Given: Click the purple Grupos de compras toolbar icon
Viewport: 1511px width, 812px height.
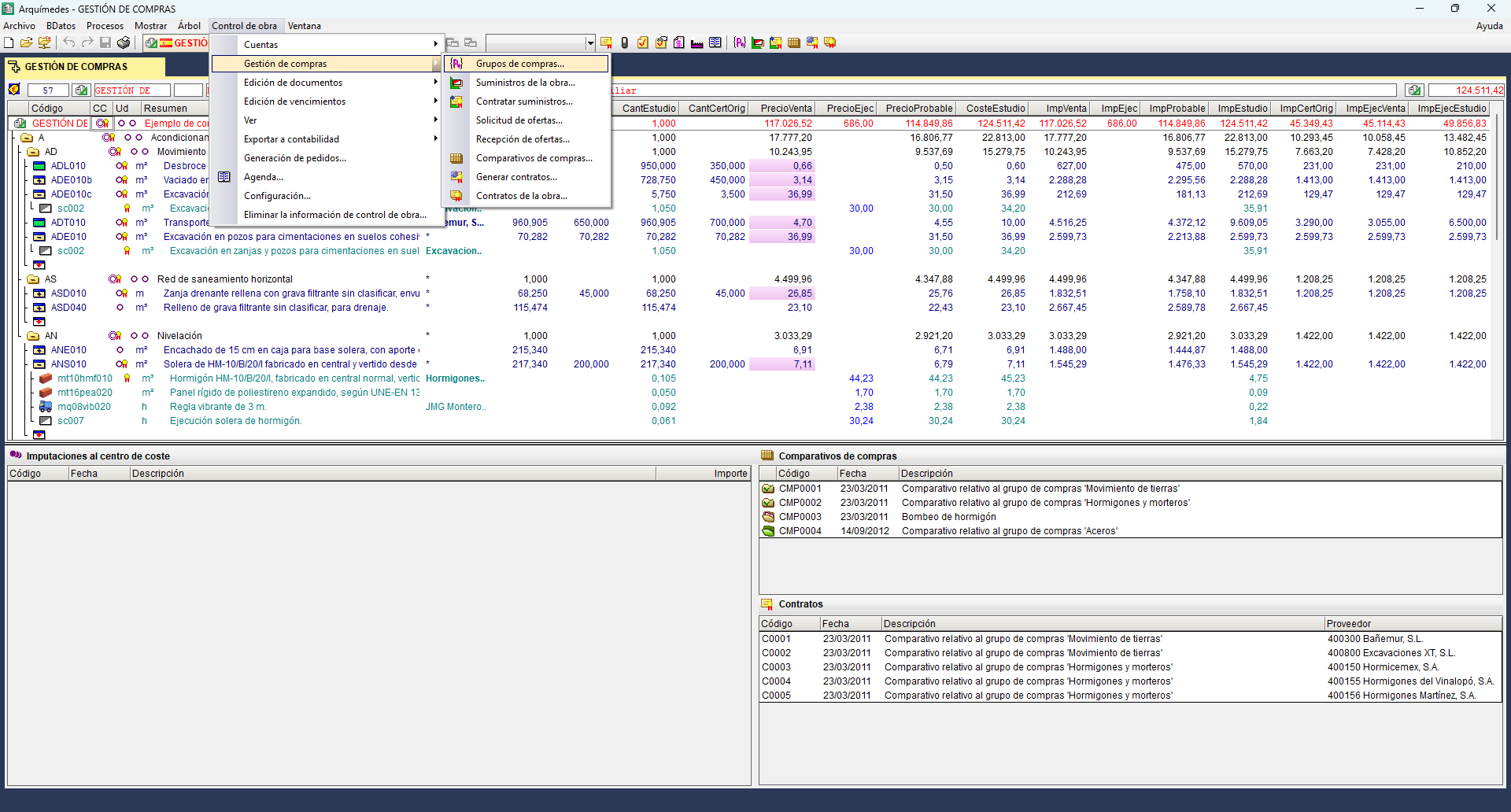Looking at the screenshot, I should coord(739,42).
